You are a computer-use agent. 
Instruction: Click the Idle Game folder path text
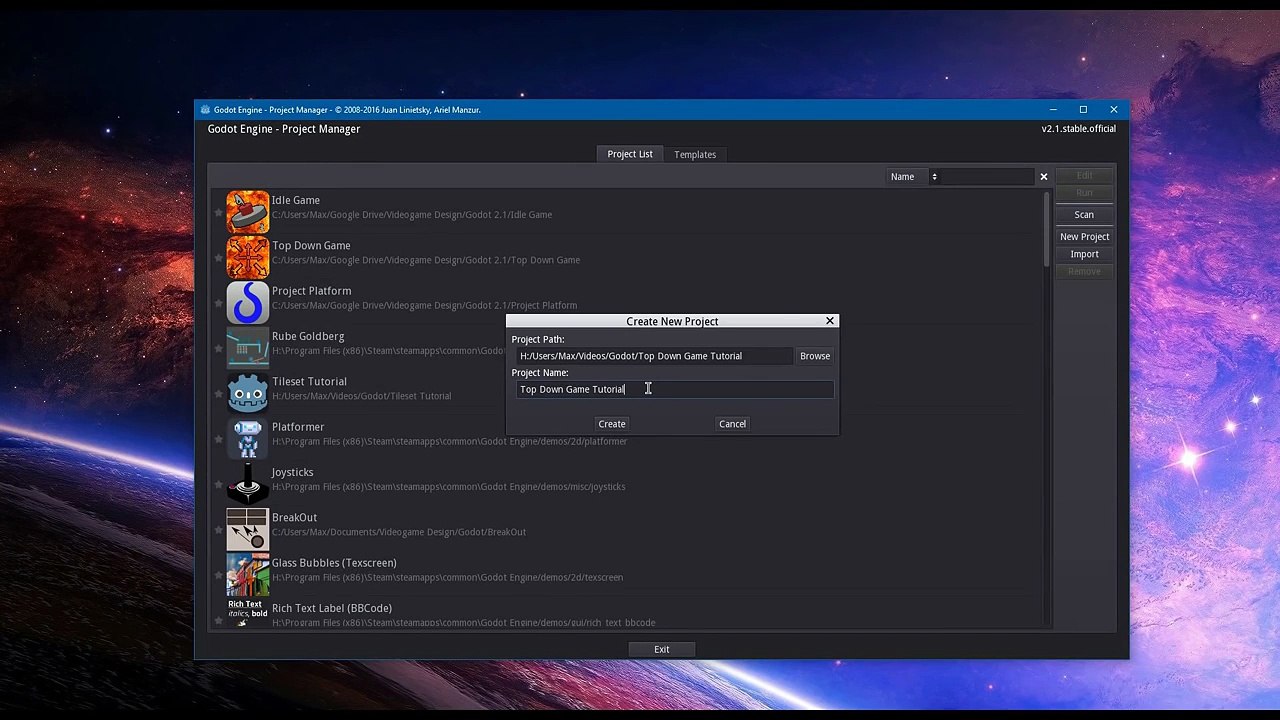412,215
